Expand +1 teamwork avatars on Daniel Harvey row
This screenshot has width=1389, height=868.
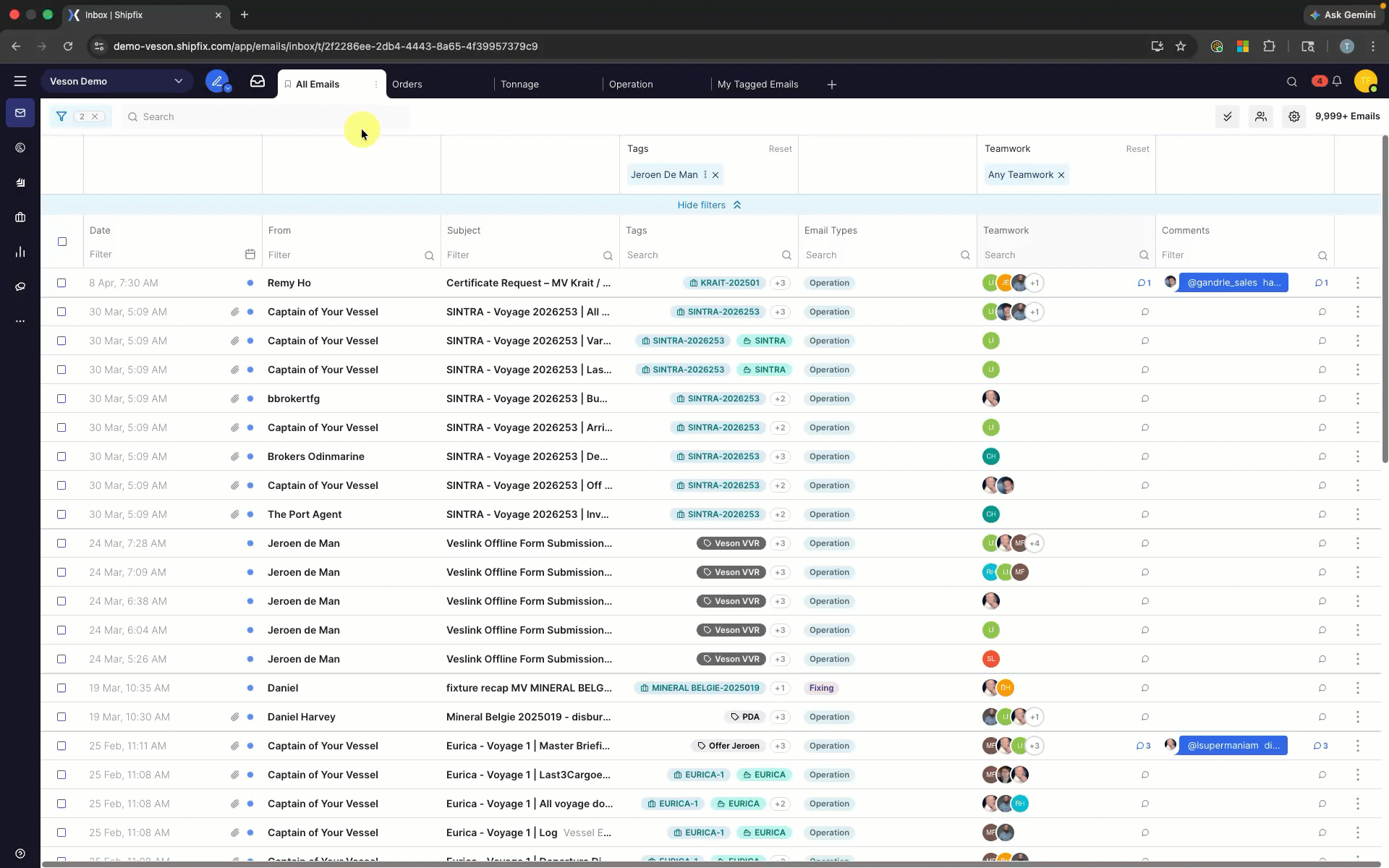[x=1035, y=717]
